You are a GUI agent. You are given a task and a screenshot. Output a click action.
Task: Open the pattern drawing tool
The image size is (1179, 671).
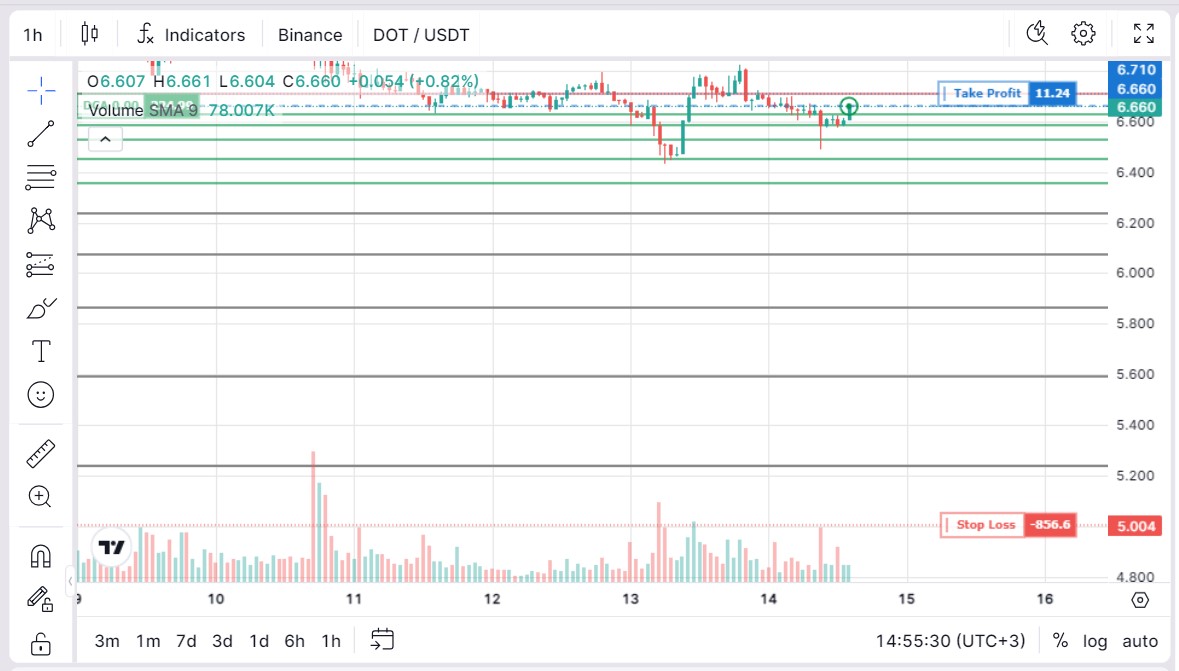(41, 220)
